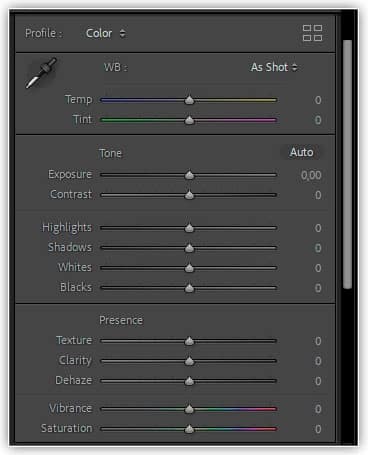Click the Tint slider handle
The height and width of the screenshot is (455, 368).
pyautogui.click(x=189, y=120)
